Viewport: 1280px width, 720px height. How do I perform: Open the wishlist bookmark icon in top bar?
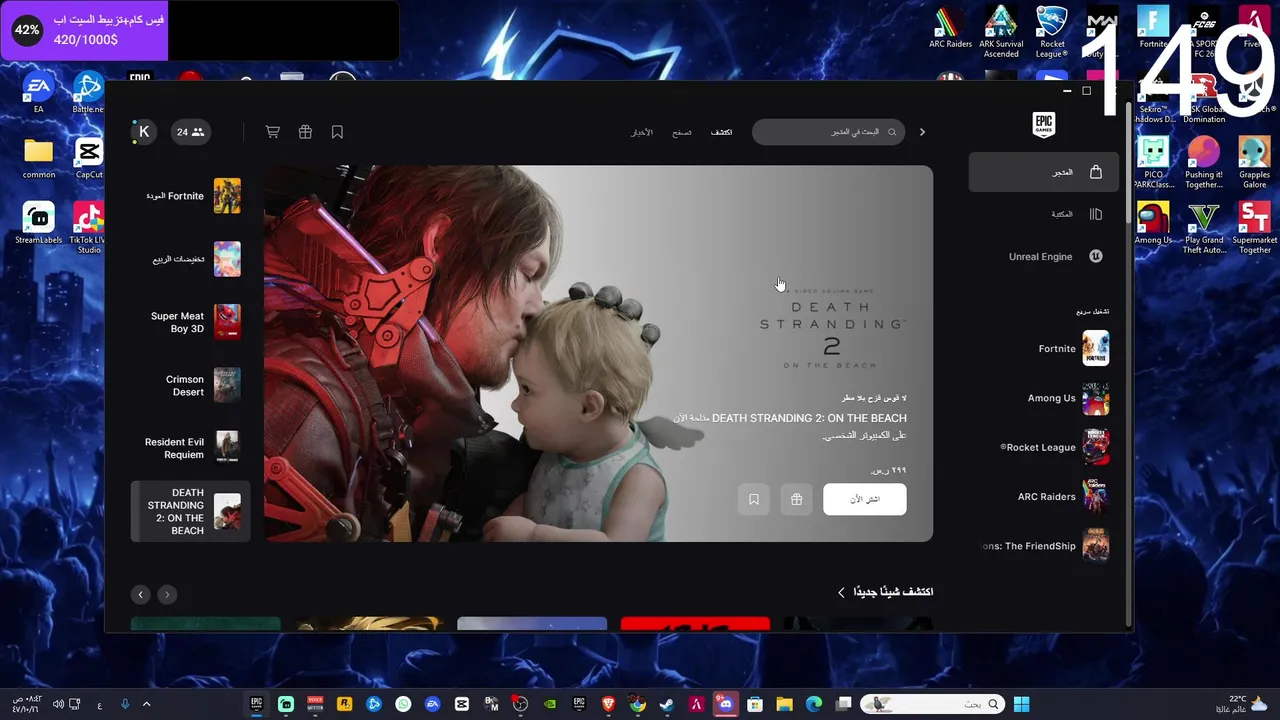coord(337,132)
